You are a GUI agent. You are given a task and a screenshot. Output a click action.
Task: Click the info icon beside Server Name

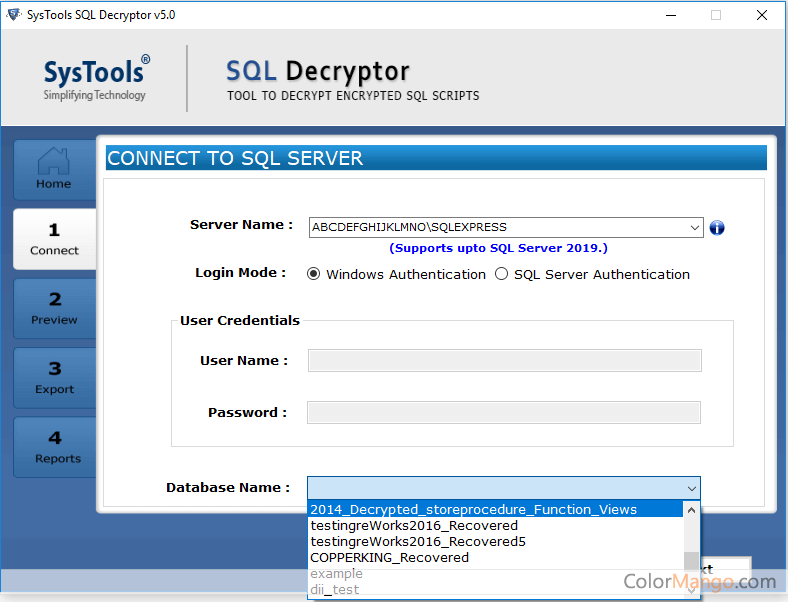coord(717,228)
